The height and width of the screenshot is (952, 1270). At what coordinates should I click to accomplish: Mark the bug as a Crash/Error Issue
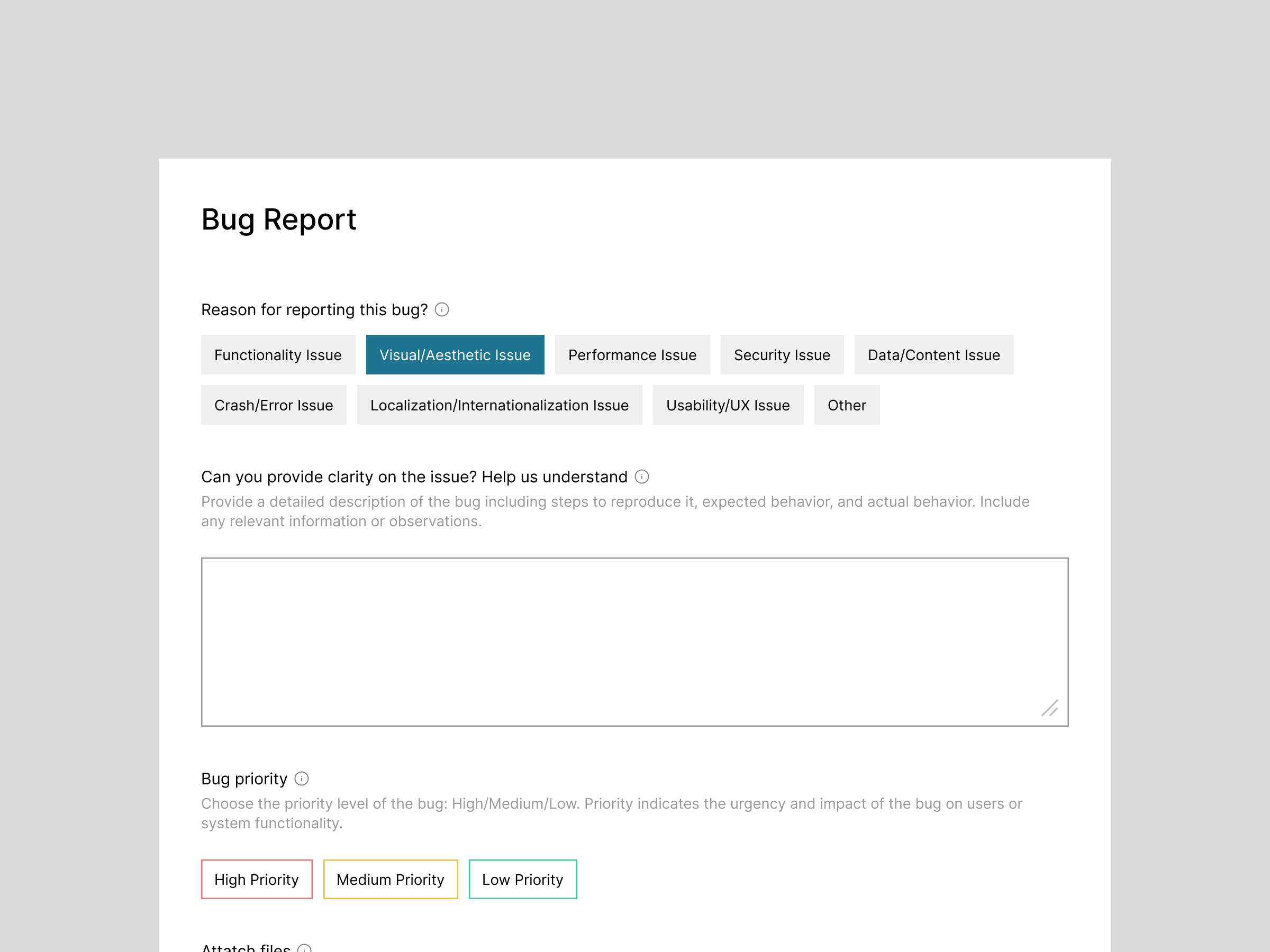point(274,405)
